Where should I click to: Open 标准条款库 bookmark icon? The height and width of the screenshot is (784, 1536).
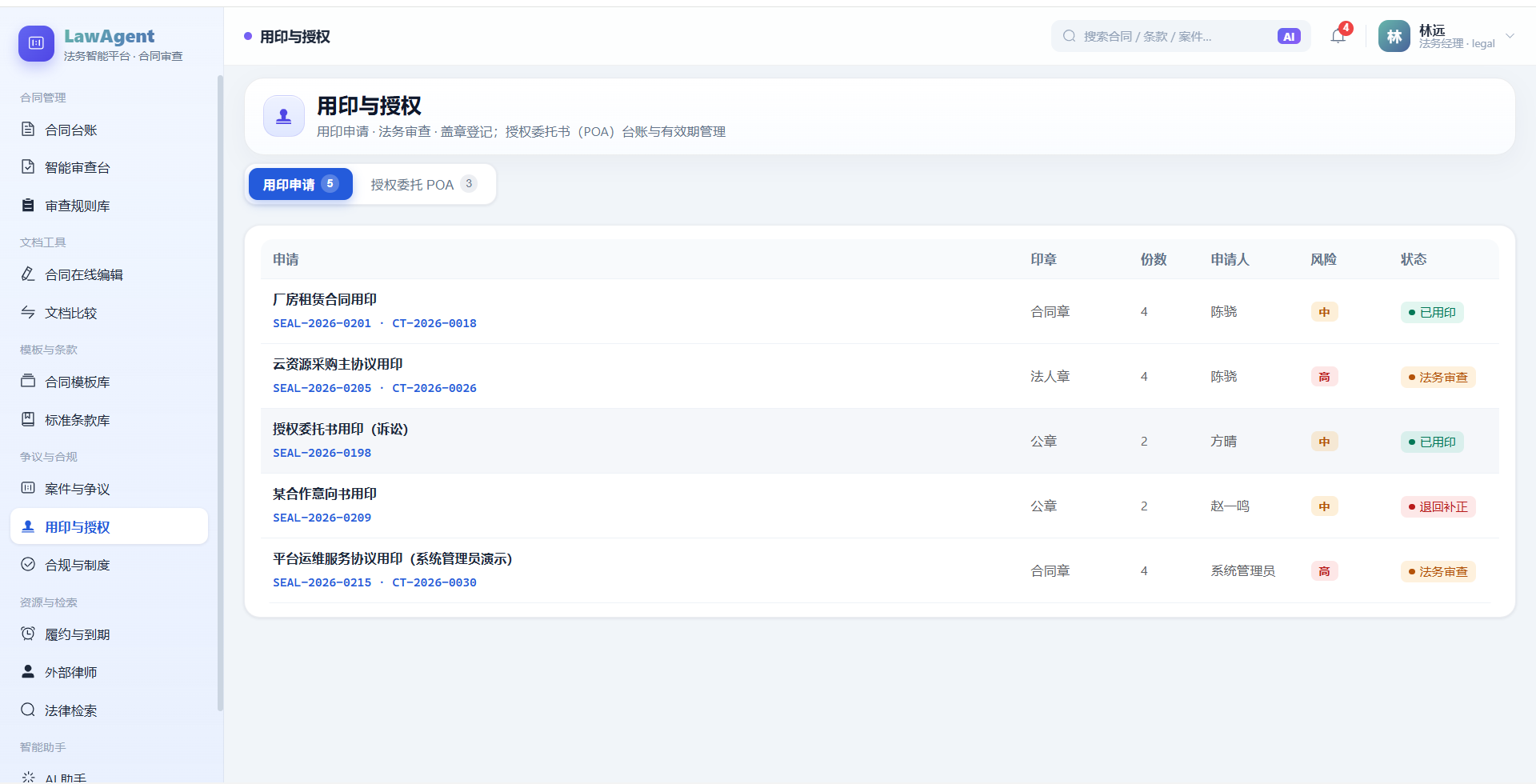[x=28, y=419]
